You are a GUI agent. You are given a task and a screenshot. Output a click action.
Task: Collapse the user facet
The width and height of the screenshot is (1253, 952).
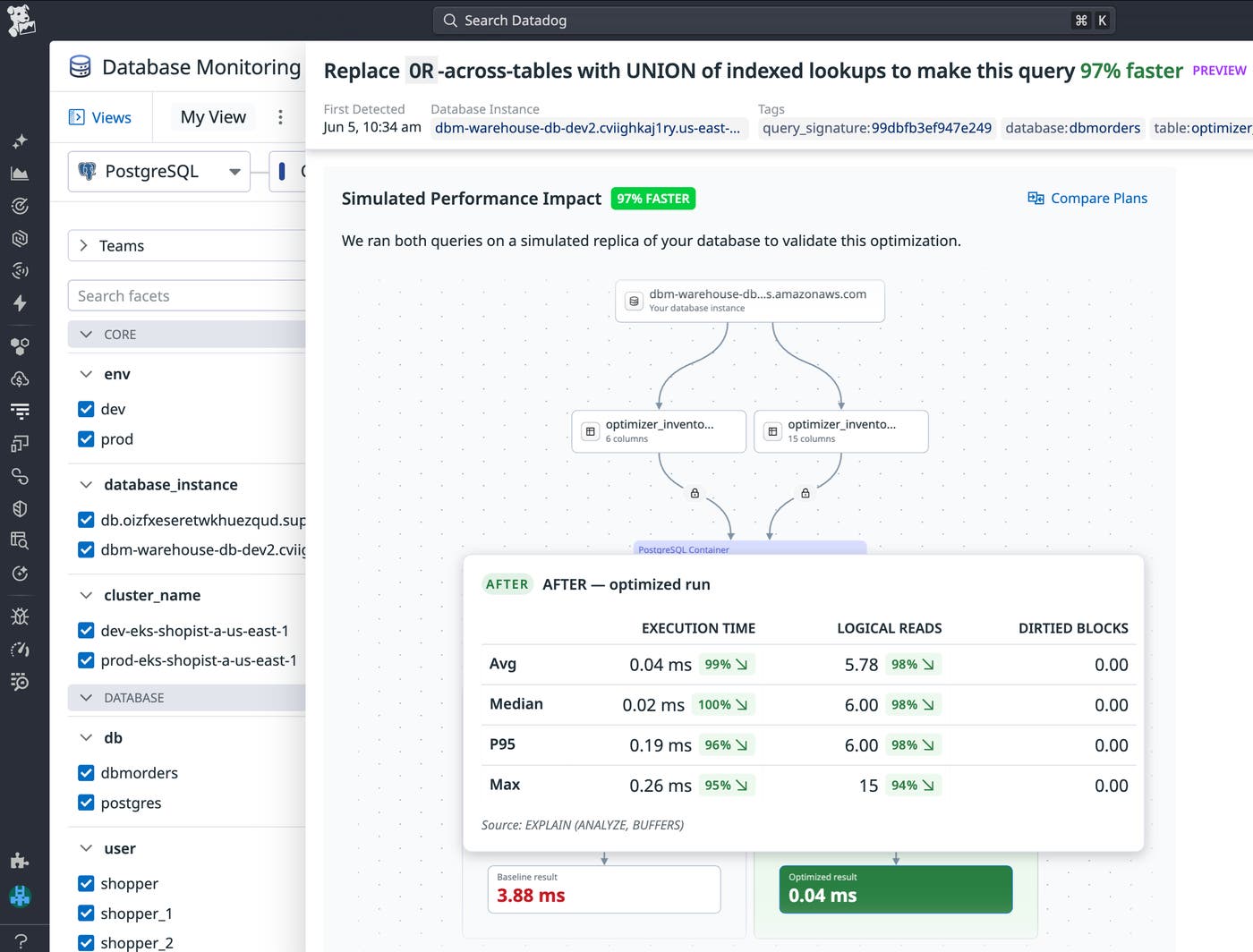[86, 848]
